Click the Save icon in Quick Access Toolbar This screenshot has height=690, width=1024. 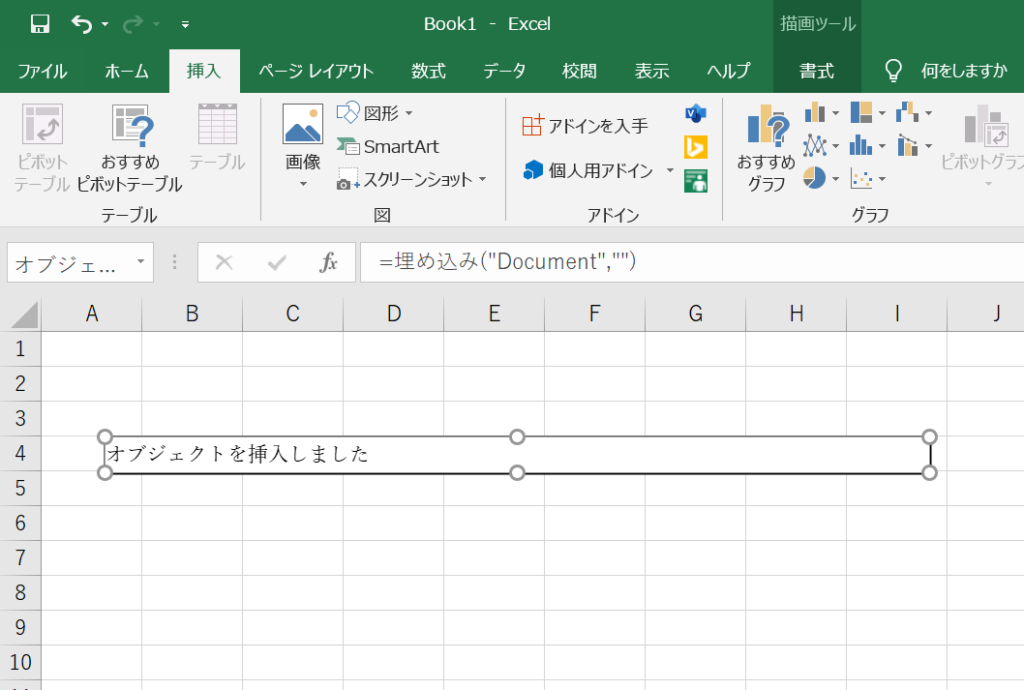pyautogui.click(x=39, y=22)
